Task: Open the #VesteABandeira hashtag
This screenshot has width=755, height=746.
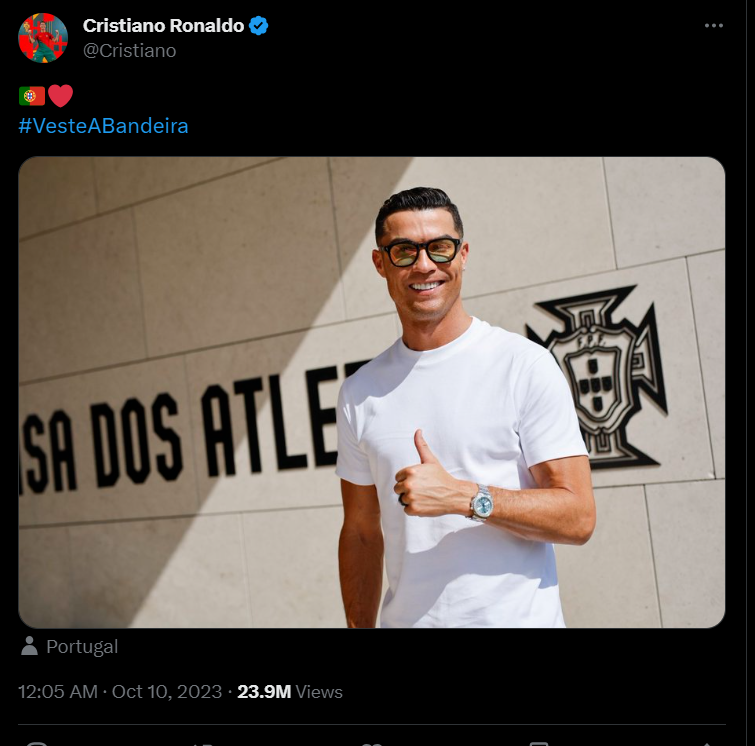Action: pos(104,126)
